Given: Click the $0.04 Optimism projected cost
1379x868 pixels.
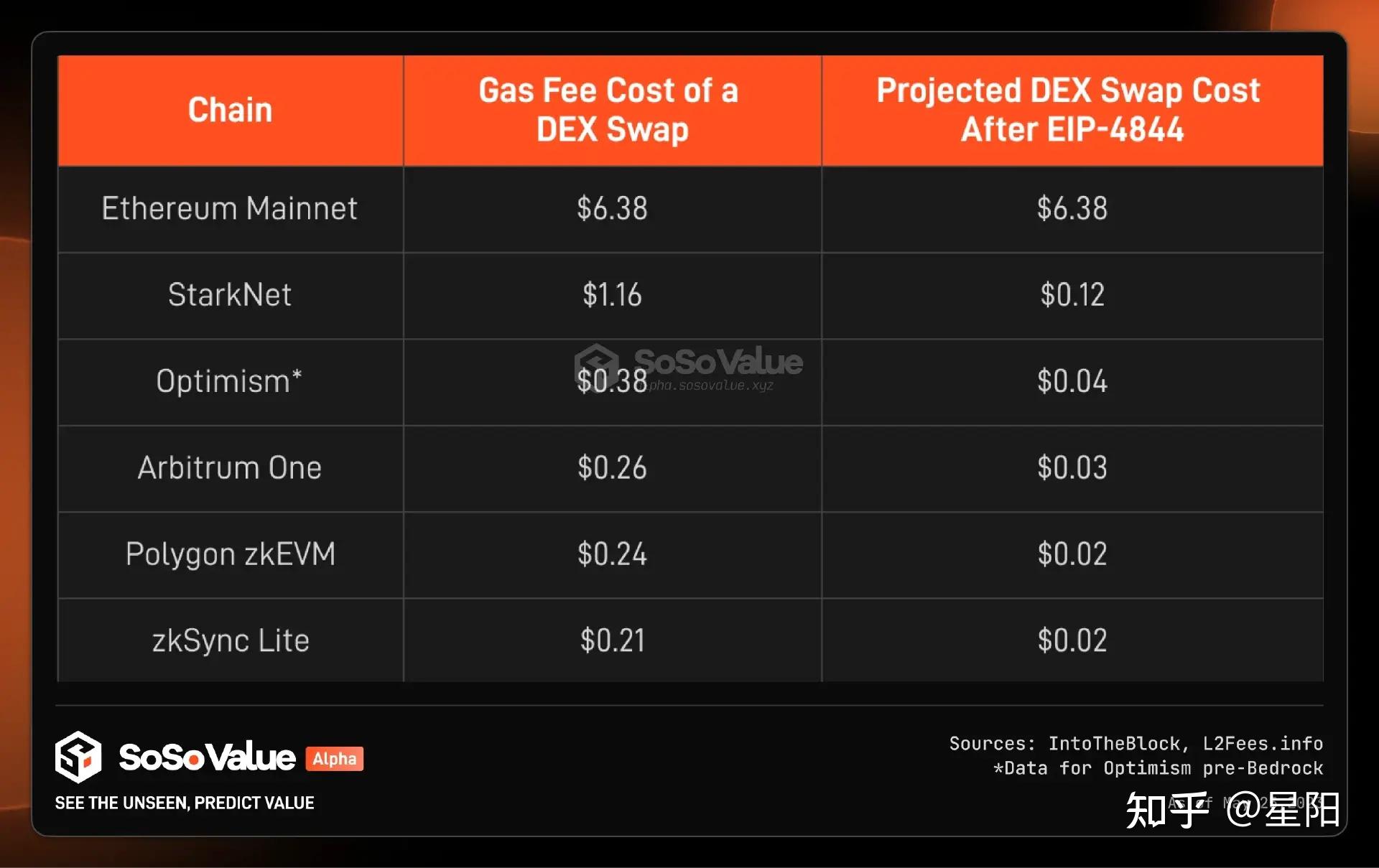Looking at the screenshot, I should (x=1072, y=381).
